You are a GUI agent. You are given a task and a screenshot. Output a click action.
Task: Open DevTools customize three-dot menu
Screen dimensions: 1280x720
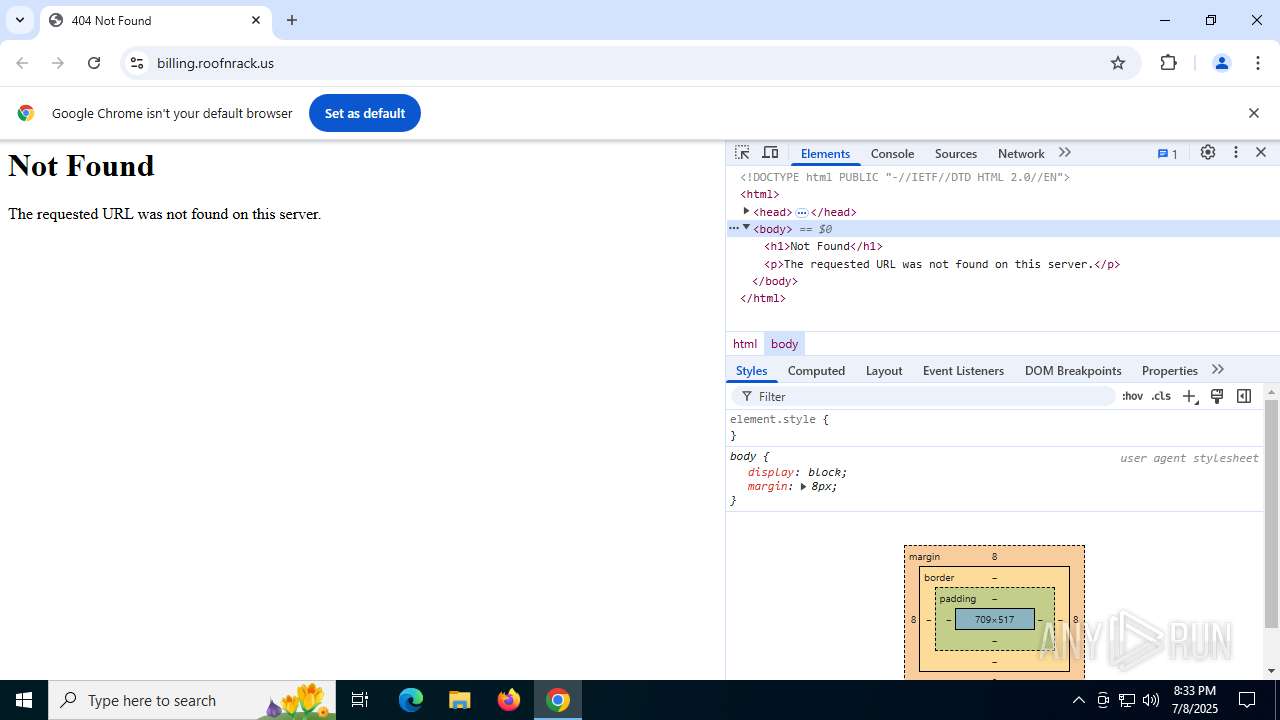1236,153
